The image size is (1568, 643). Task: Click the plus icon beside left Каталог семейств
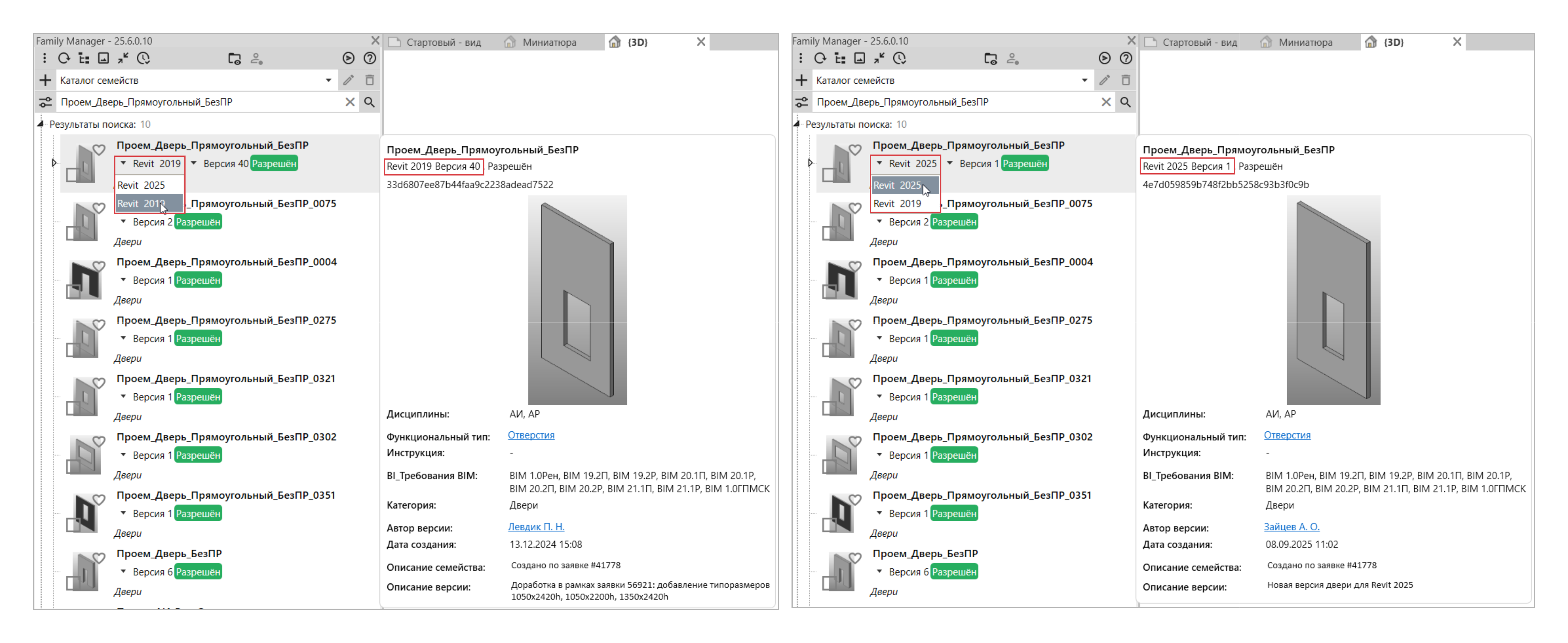45,80
